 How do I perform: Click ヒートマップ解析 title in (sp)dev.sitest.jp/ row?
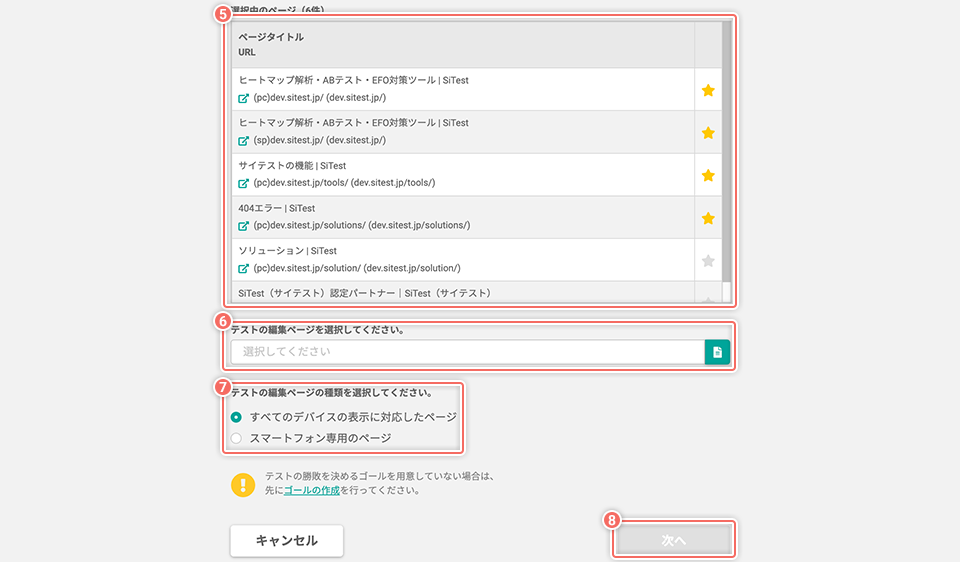pyautogui.click(x=353, y=123)
